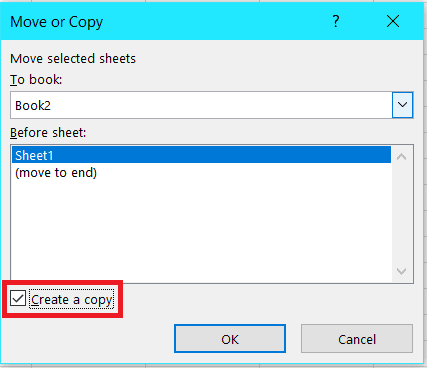This screenshot has height=368, width=427.
Task: Click the list's scroll down arrow
Action: coord(402,271)
